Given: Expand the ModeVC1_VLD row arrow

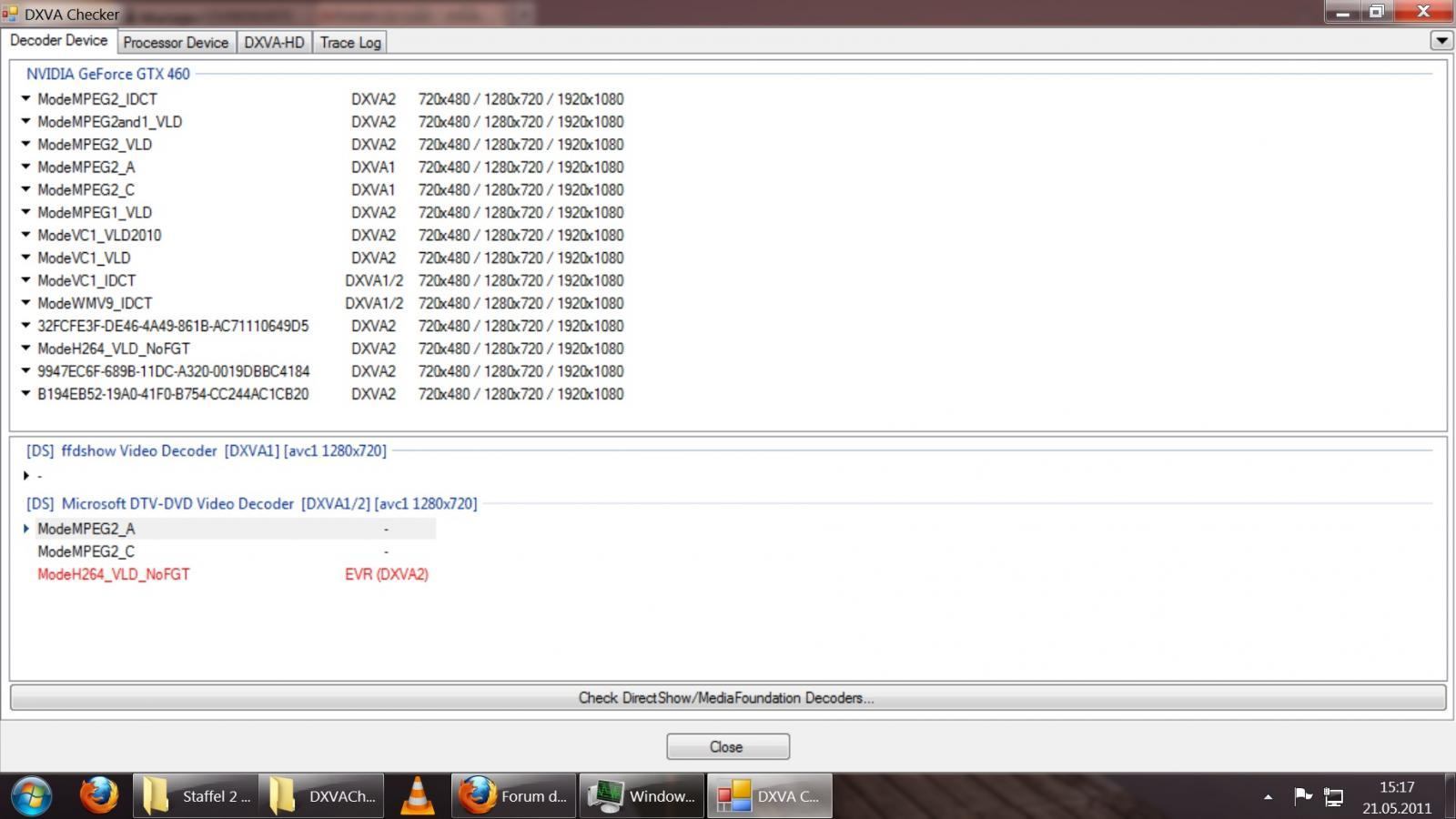Looking at the screenshot, I should click(25, 258).
